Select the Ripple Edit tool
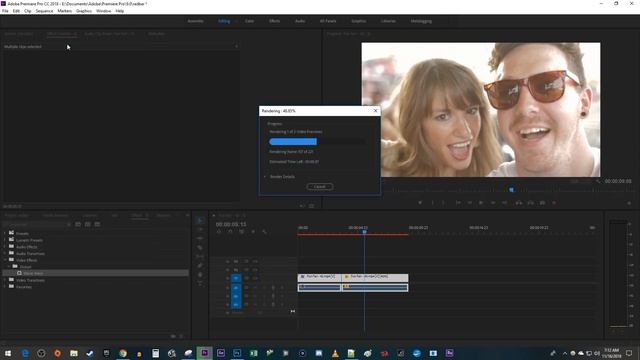The width and height of the screenshot is (640, 360). point(200,238)
